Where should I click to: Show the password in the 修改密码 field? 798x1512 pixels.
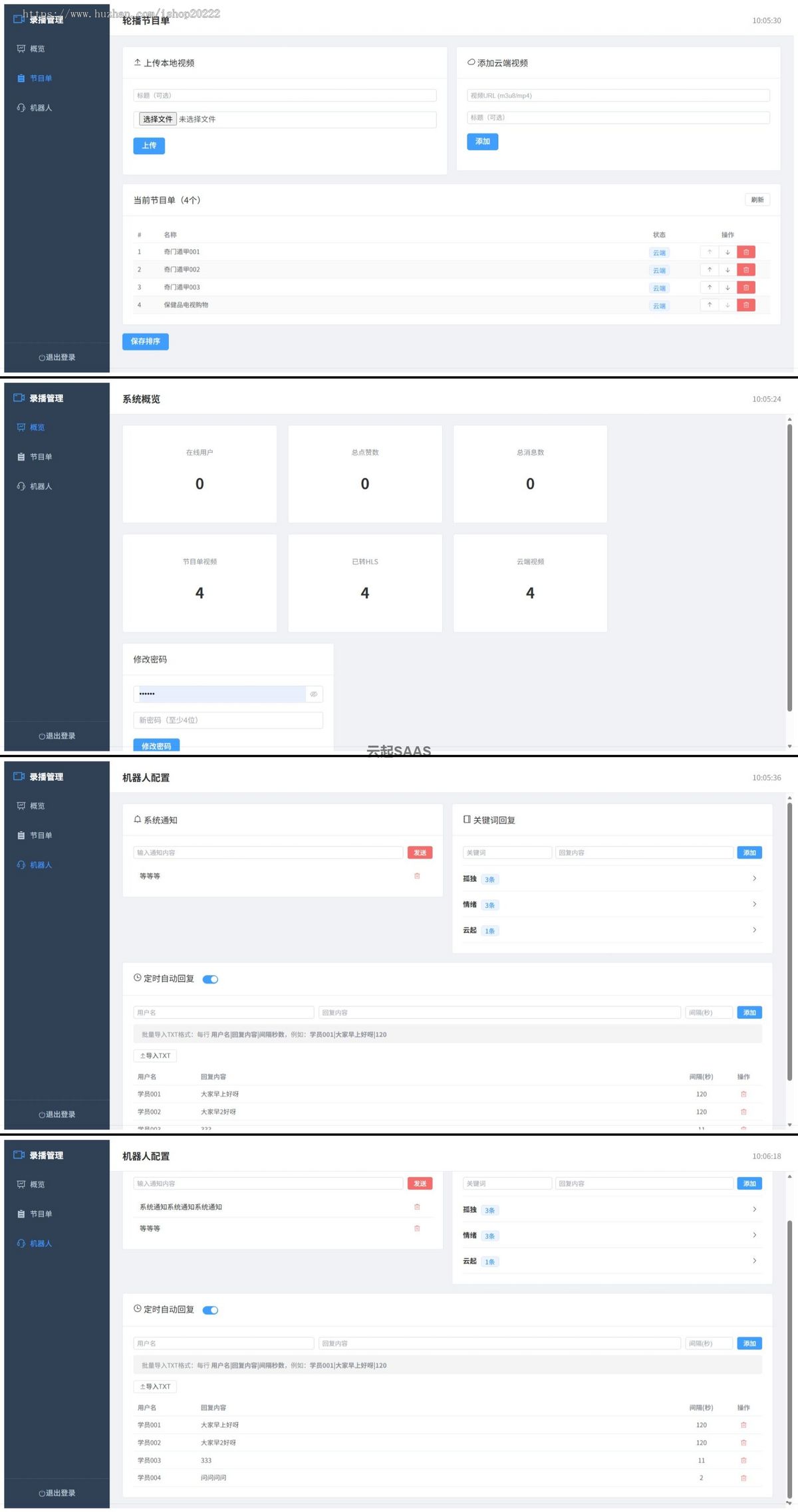point(314,694)
